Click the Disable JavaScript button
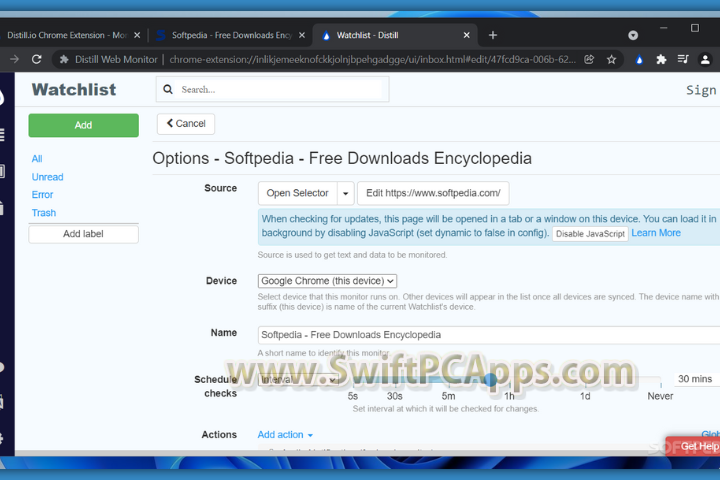The width and height of the screenshot is (720, 480). click(x=590, y=234)
